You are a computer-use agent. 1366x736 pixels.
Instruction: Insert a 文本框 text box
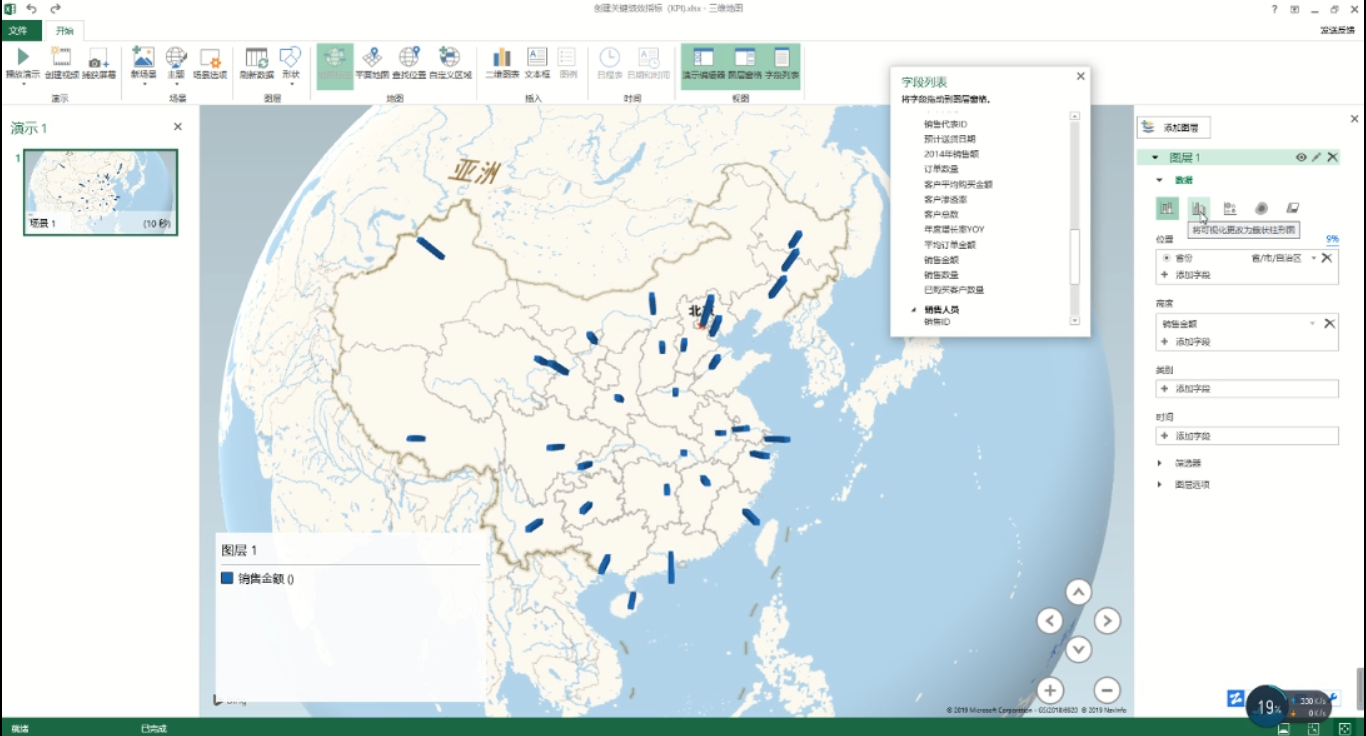(537, 62)
